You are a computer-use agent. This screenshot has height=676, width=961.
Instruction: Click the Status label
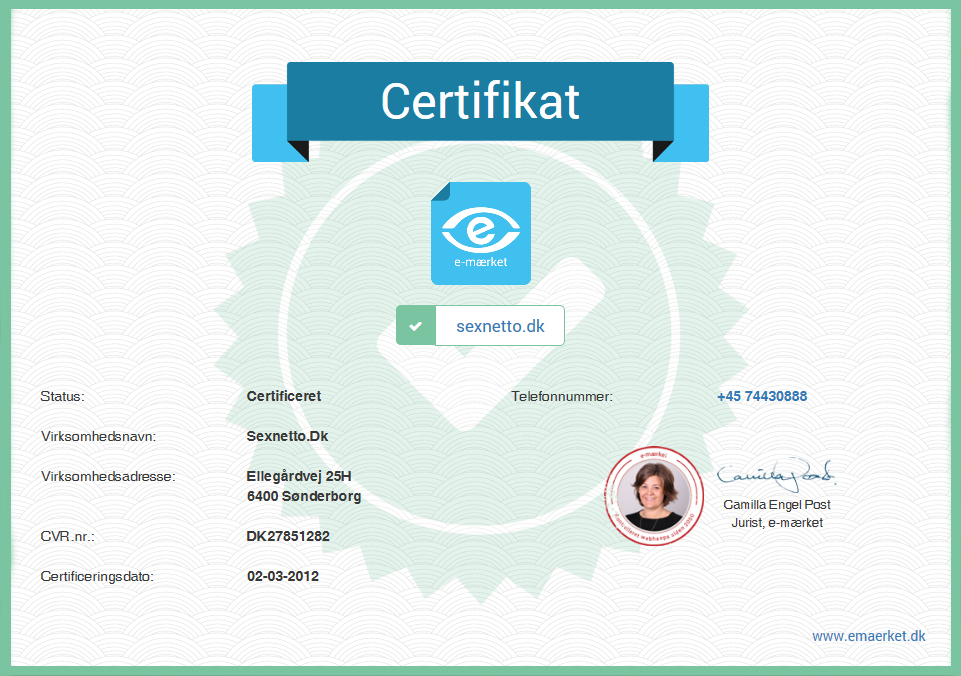pos(62,396)
